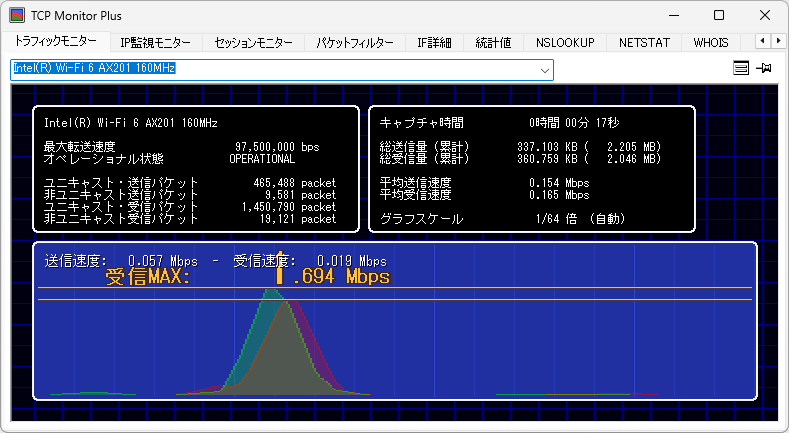The width and height of the screenshot is (789, 433).
Task: Click the 総受信量 360.759 KB value
Action: point(547,159)
